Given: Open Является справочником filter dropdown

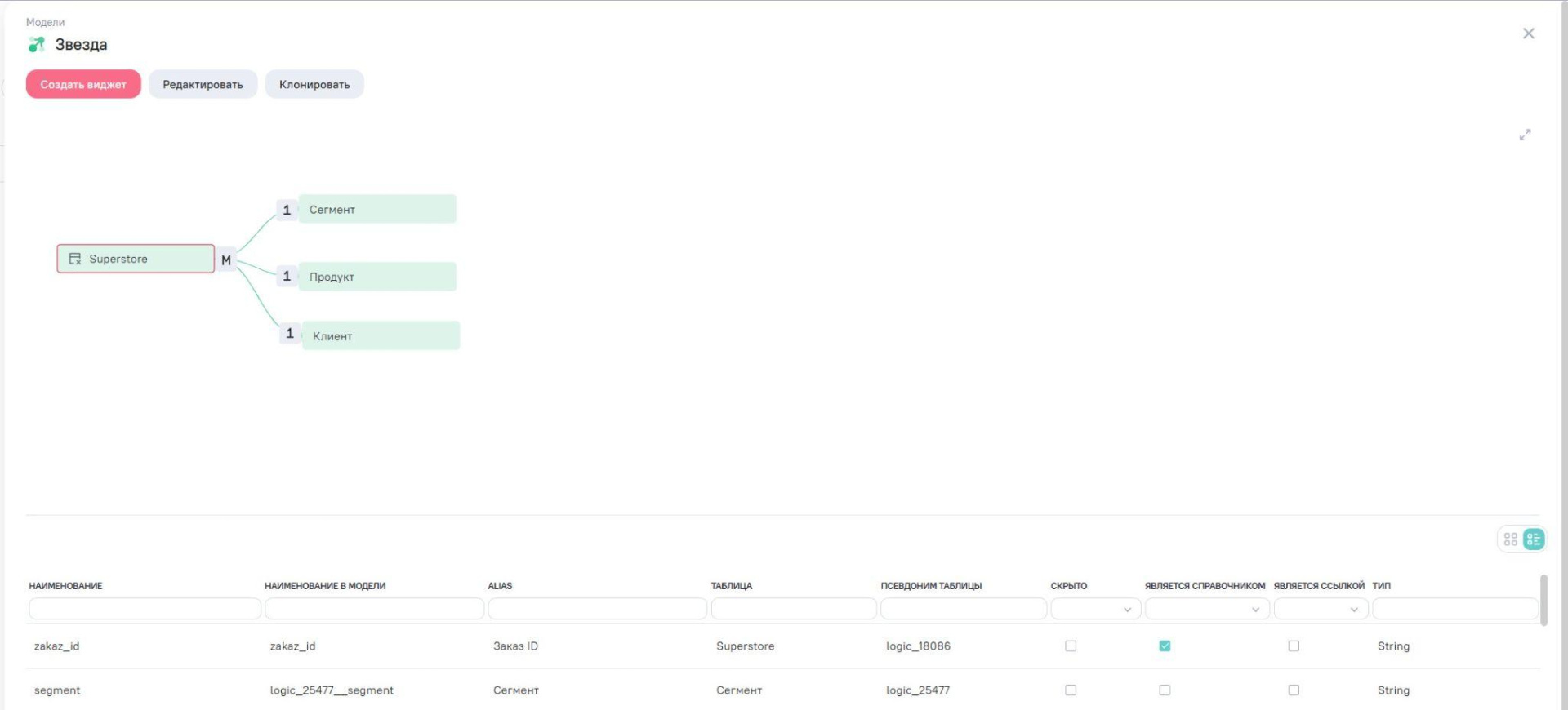Looking at the screenshot, I should pos(1206,610).
